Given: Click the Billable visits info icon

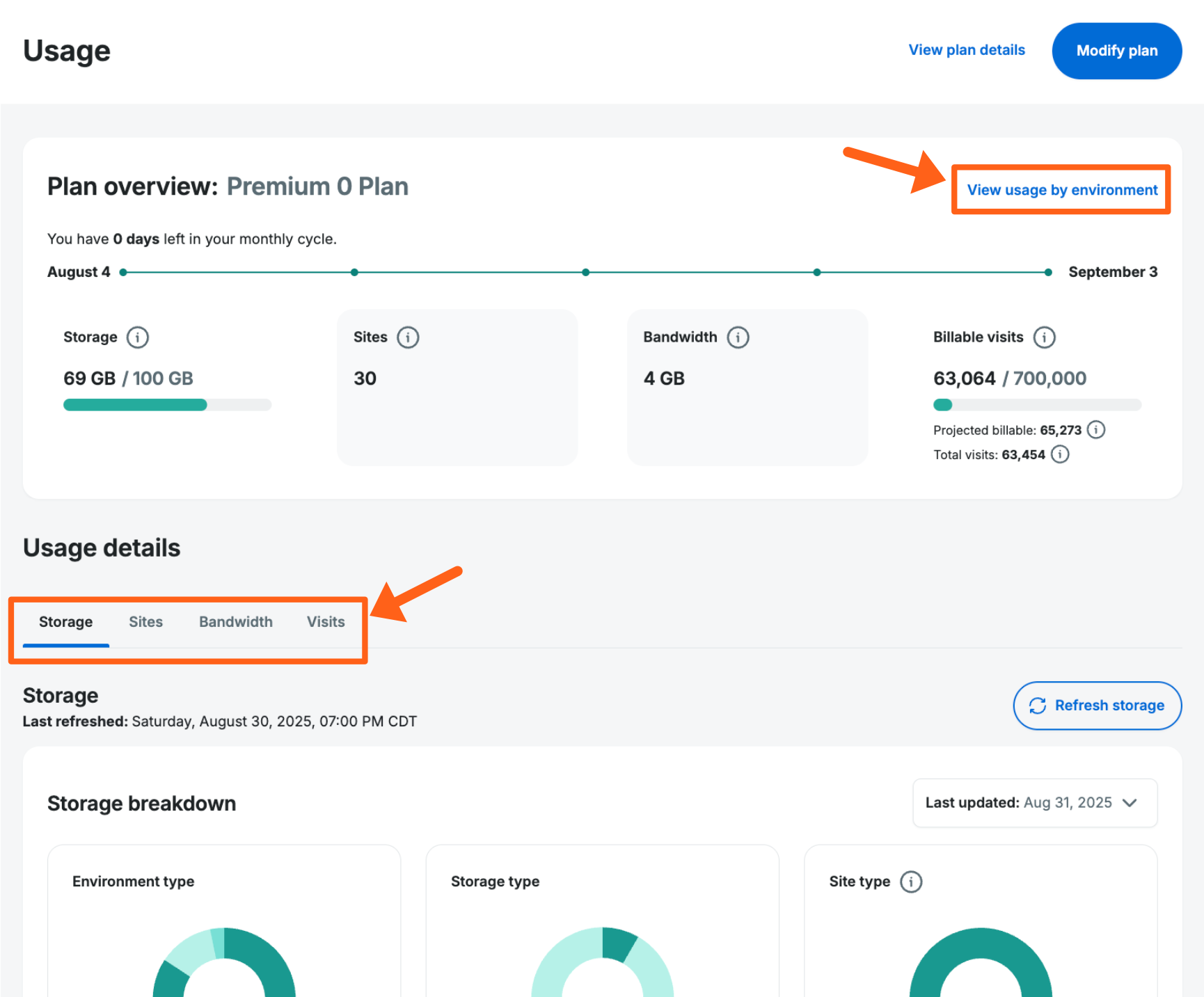Looking at the screenshot, I should point(1044,337).
